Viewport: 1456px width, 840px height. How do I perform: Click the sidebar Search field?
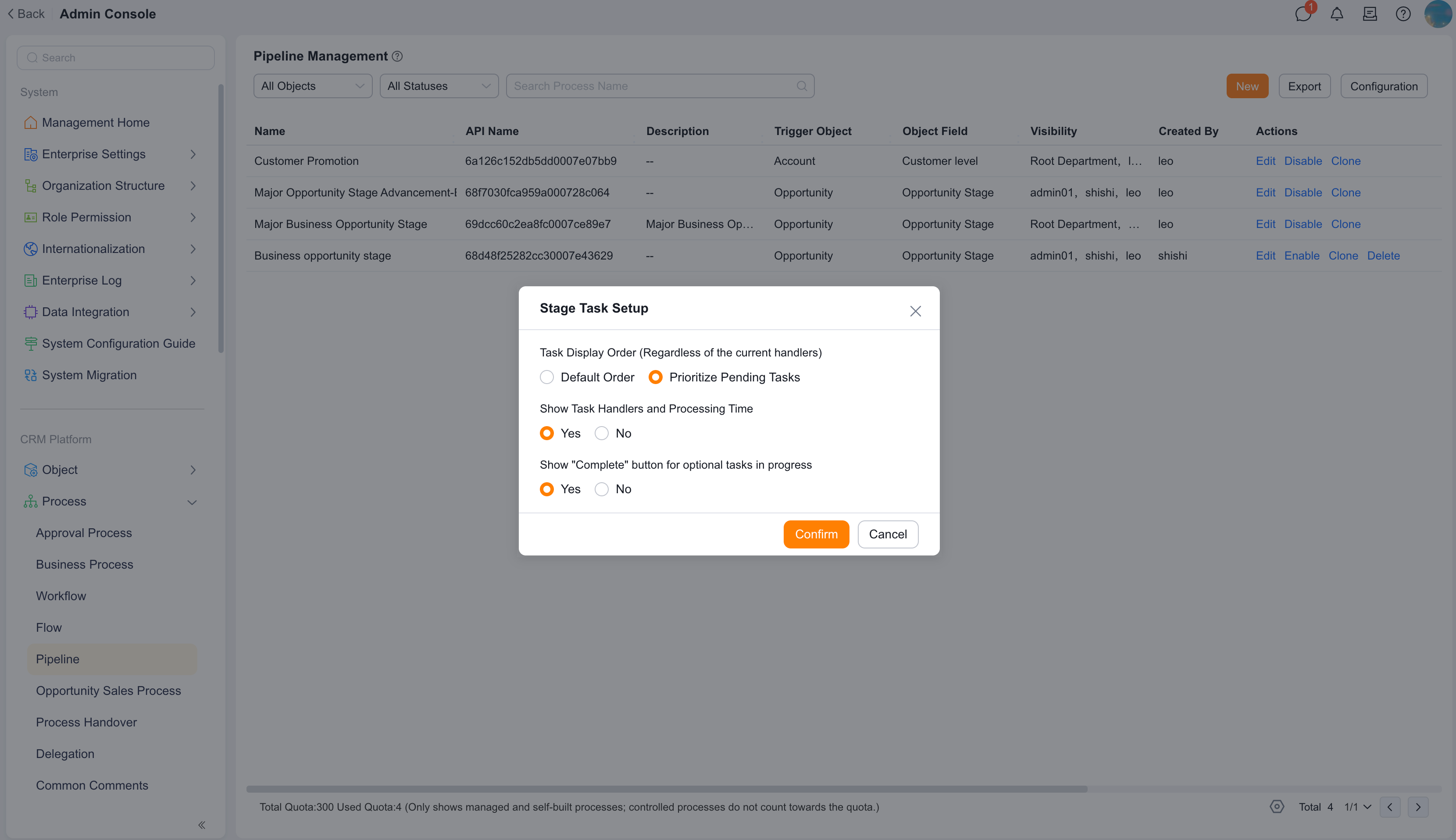click(x=115, y=58)
